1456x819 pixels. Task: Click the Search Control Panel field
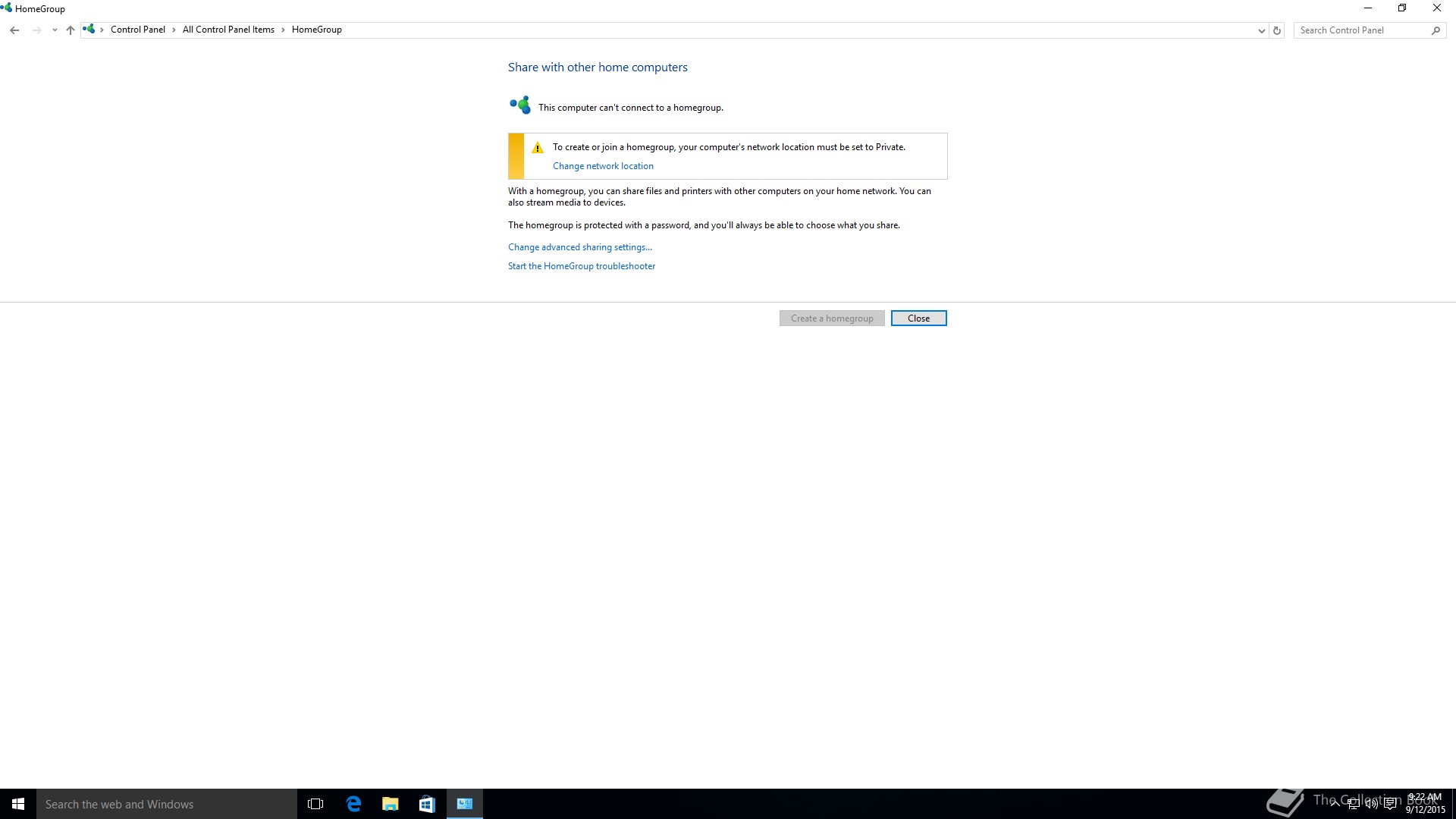[1361, 30]
